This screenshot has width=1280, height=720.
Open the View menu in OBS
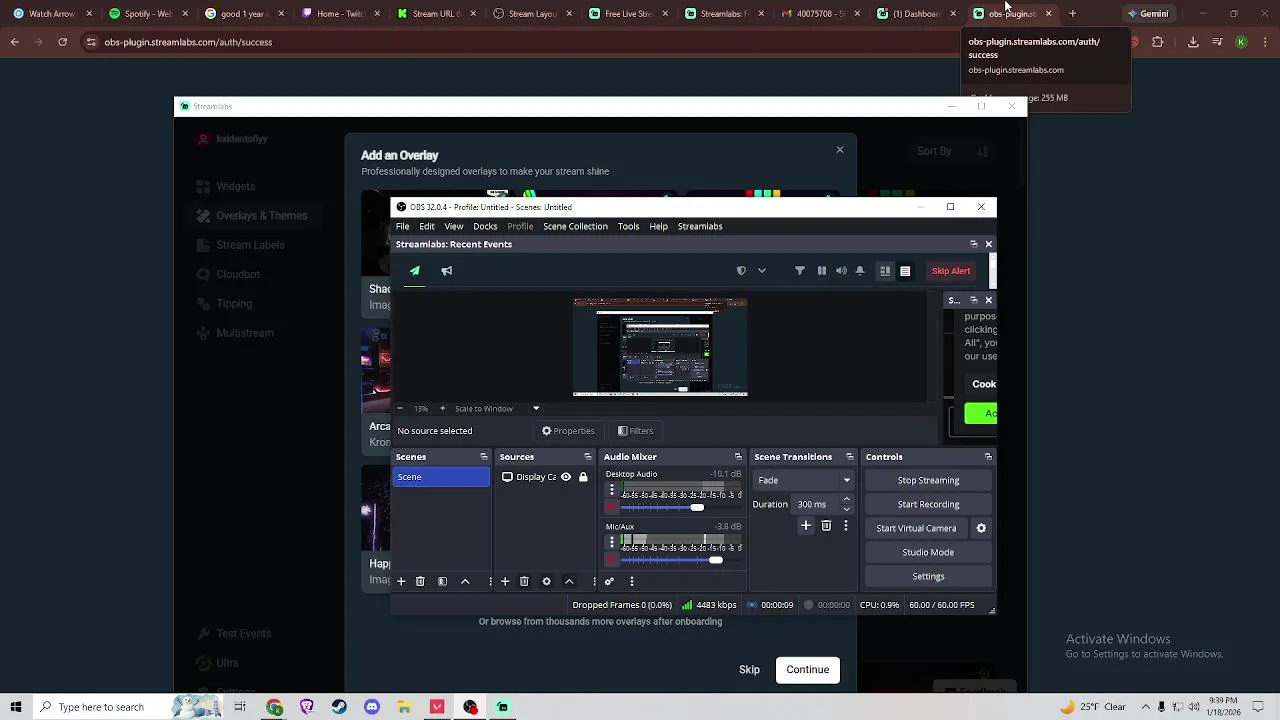[x=454, y=226]
